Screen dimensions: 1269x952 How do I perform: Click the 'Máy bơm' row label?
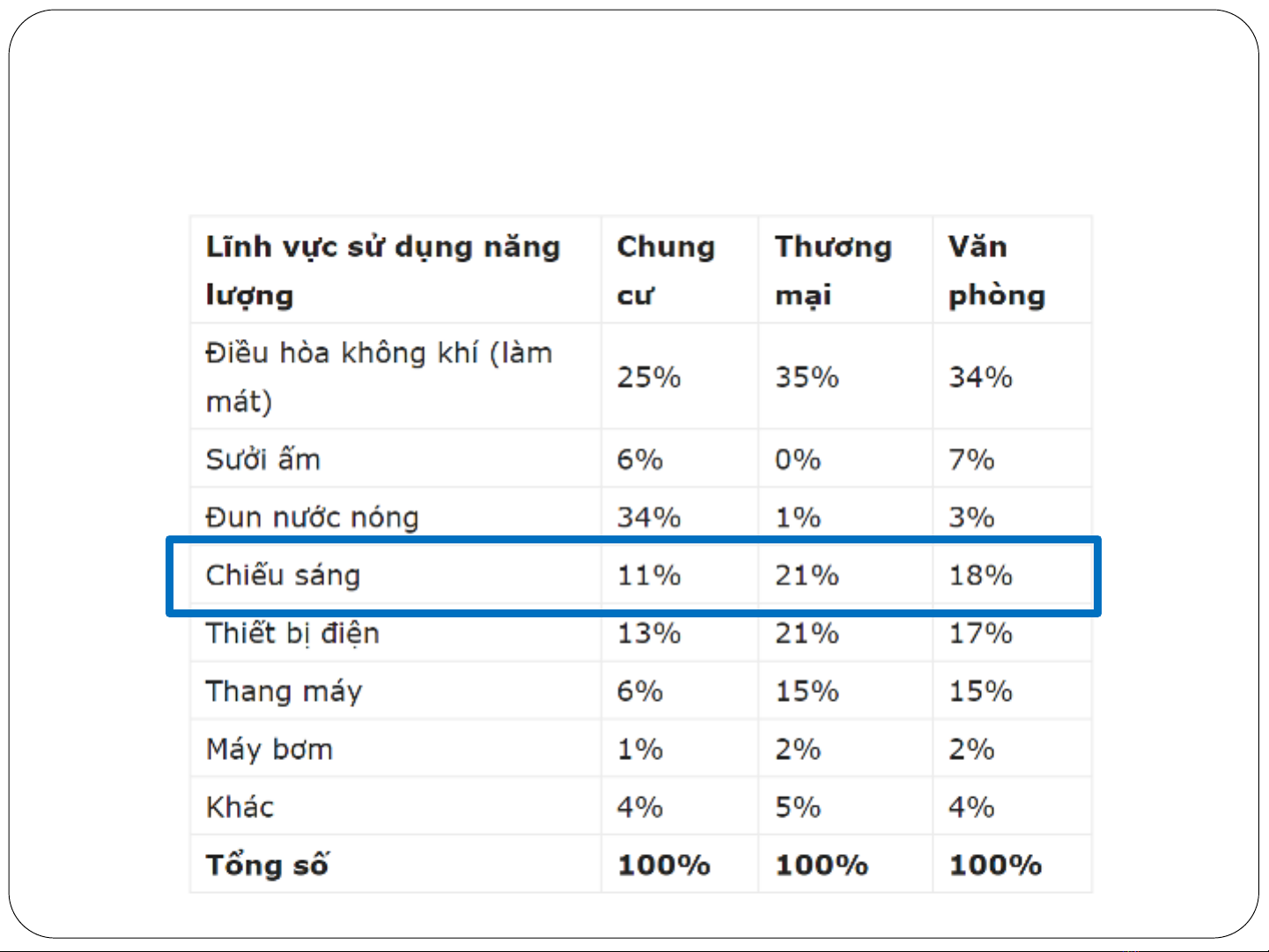(269, 749)
